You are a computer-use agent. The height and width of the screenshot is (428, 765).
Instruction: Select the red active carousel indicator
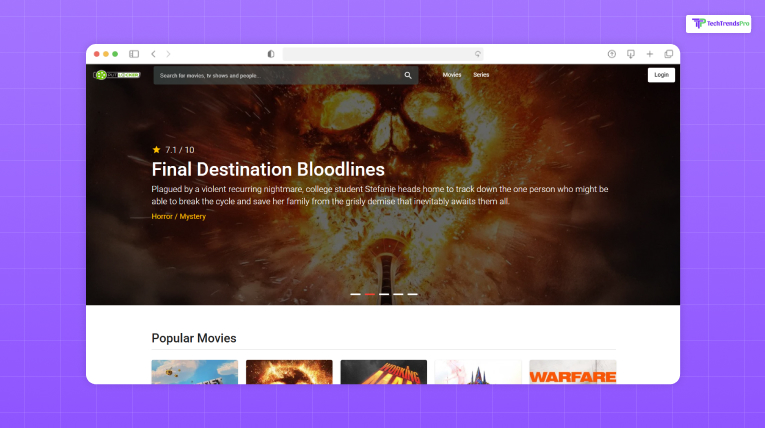[370, 294]
